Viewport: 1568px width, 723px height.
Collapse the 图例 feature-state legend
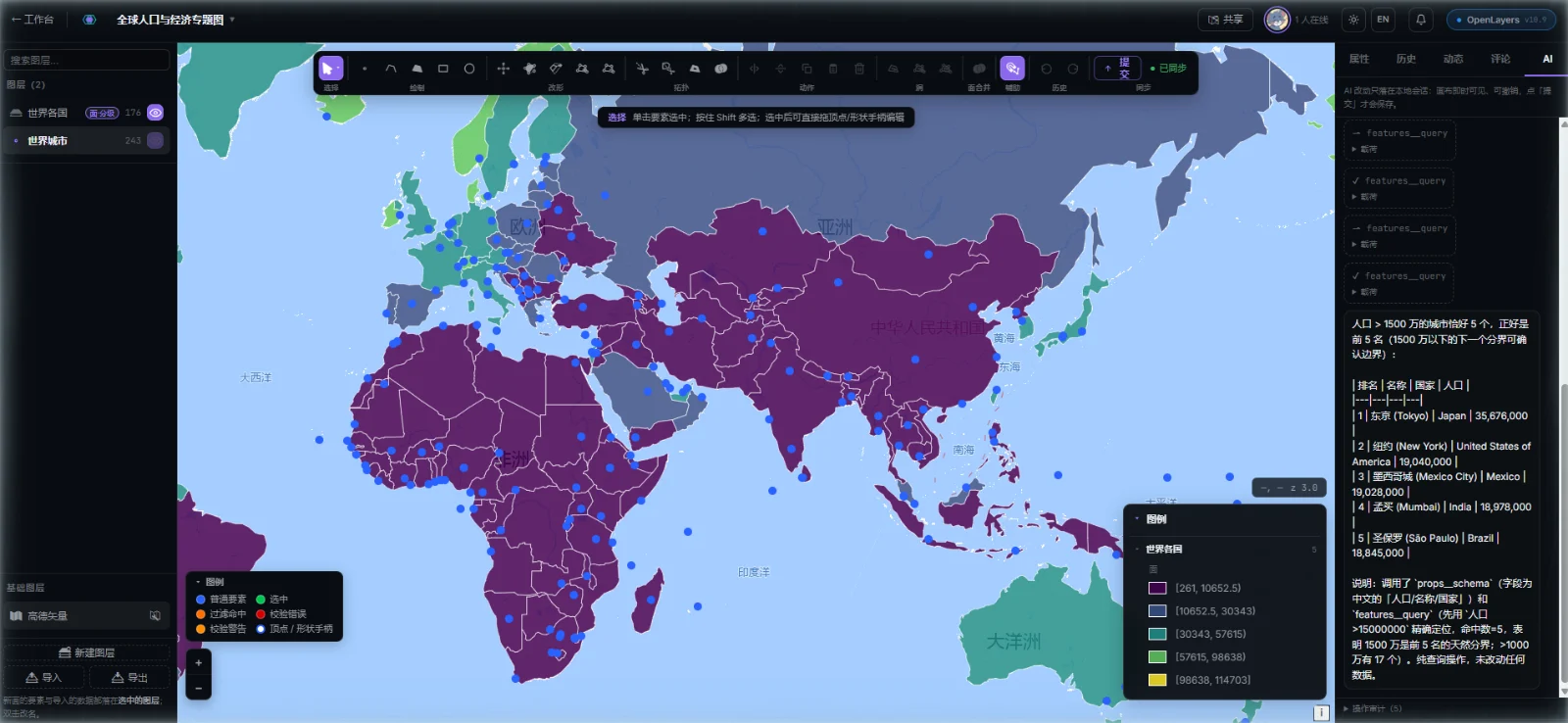(199, 582)
